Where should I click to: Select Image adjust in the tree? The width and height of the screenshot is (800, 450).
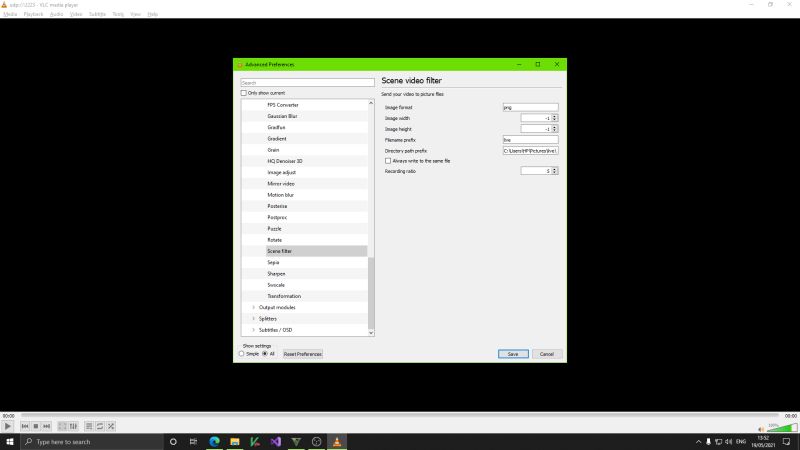click(x=281, y=172)
